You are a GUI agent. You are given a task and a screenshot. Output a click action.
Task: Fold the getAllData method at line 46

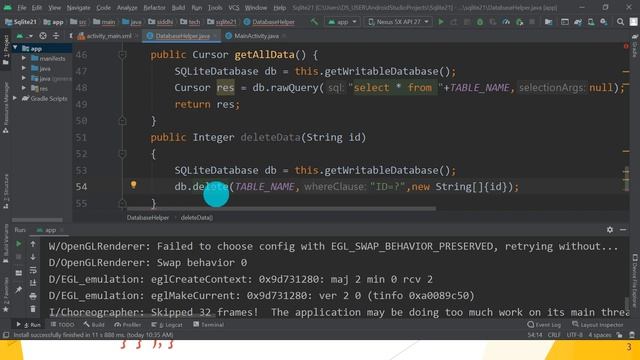[122, 54]
